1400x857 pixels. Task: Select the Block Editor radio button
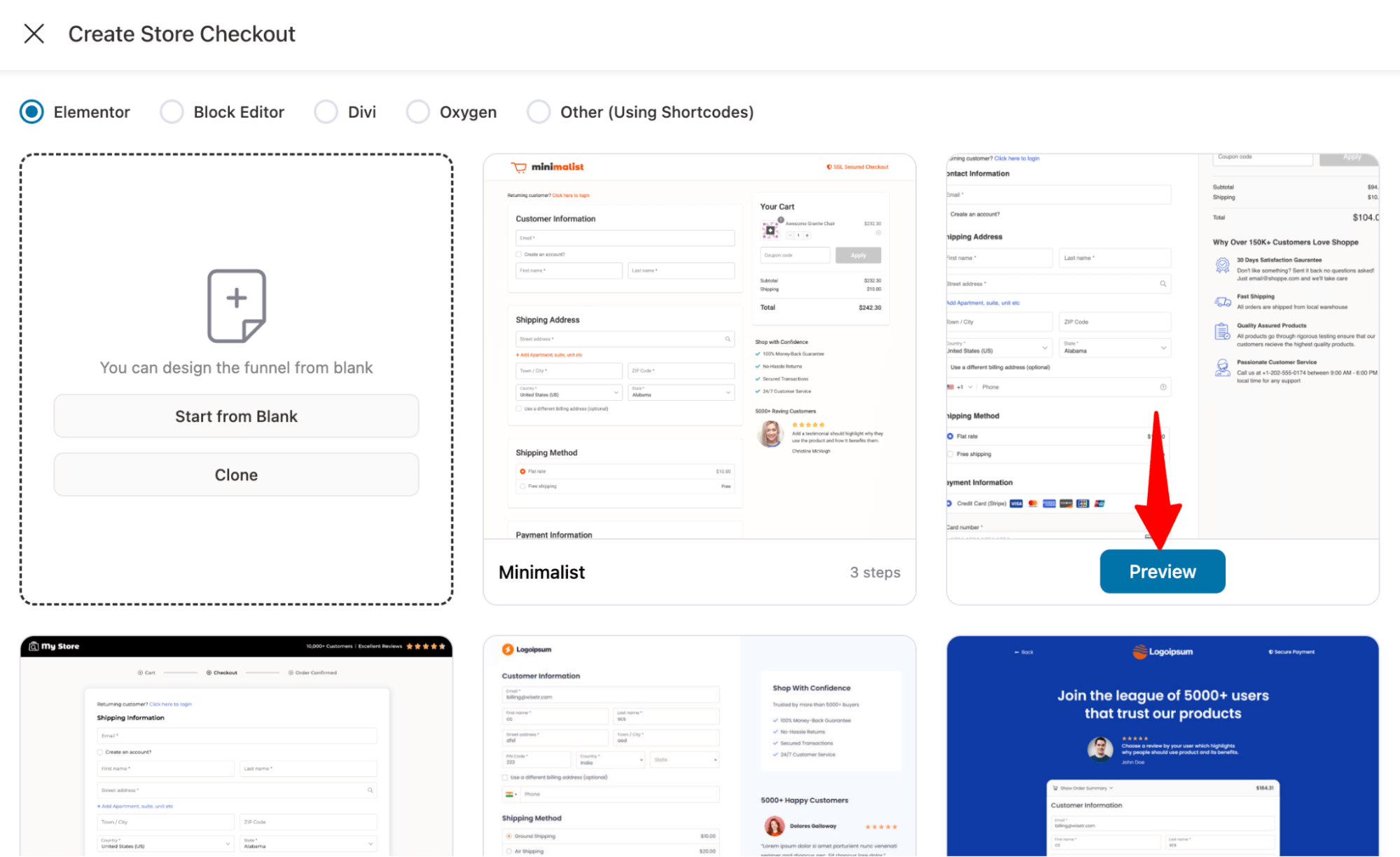[172, 112]
